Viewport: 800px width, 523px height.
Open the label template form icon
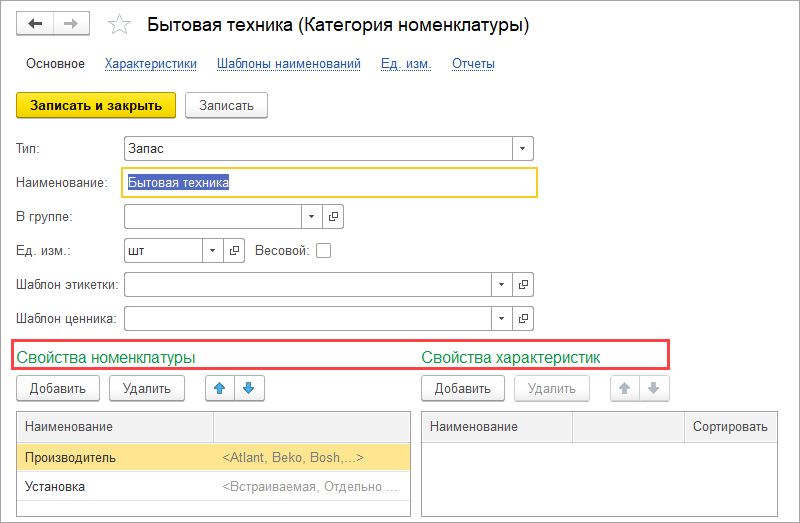pos(524,285)
